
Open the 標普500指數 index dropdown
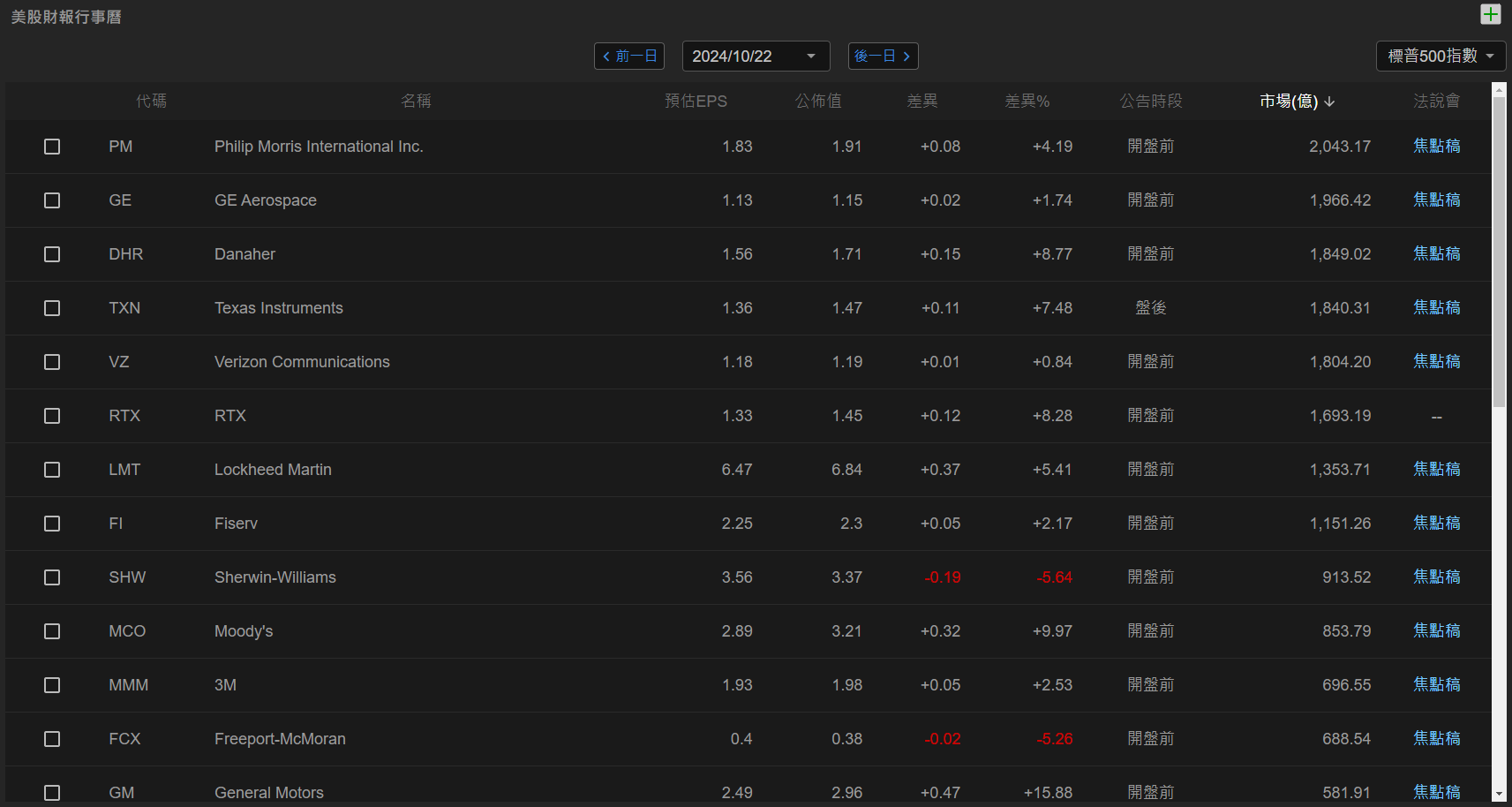coord(1441,56)
